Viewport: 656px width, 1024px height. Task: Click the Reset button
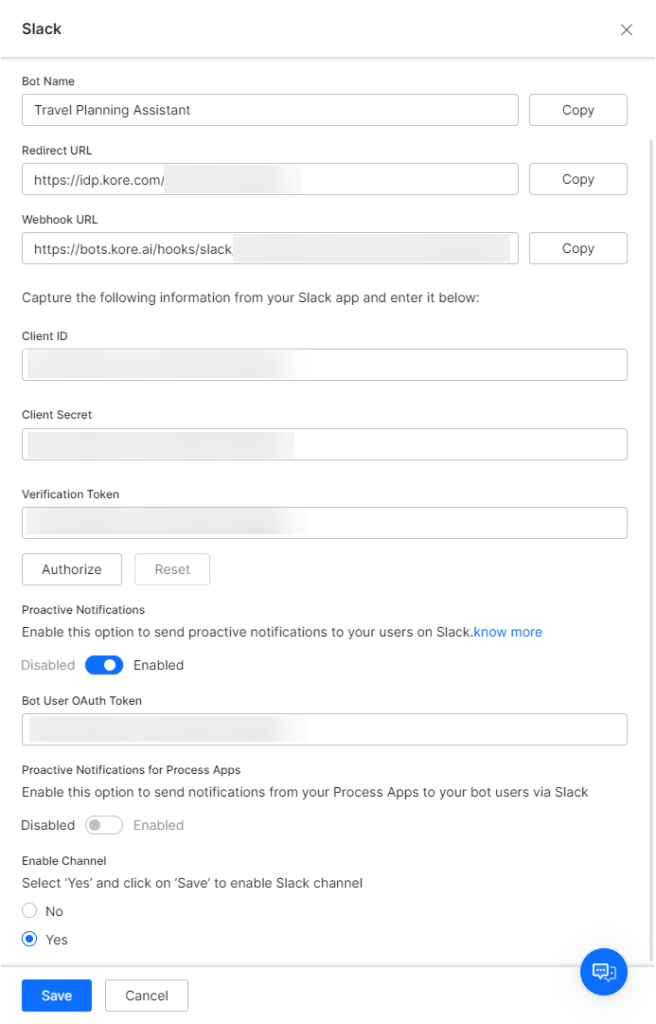tap(171, 569)
